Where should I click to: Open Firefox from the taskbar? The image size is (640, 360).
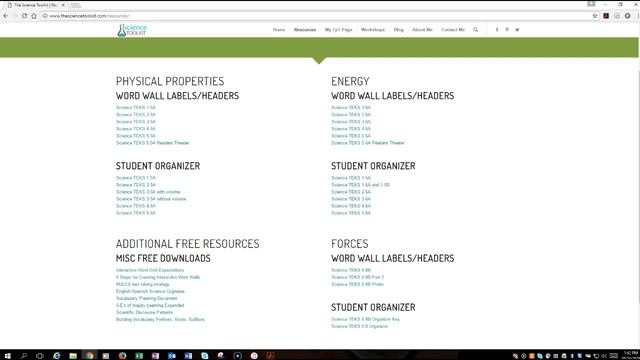[122, 356]
